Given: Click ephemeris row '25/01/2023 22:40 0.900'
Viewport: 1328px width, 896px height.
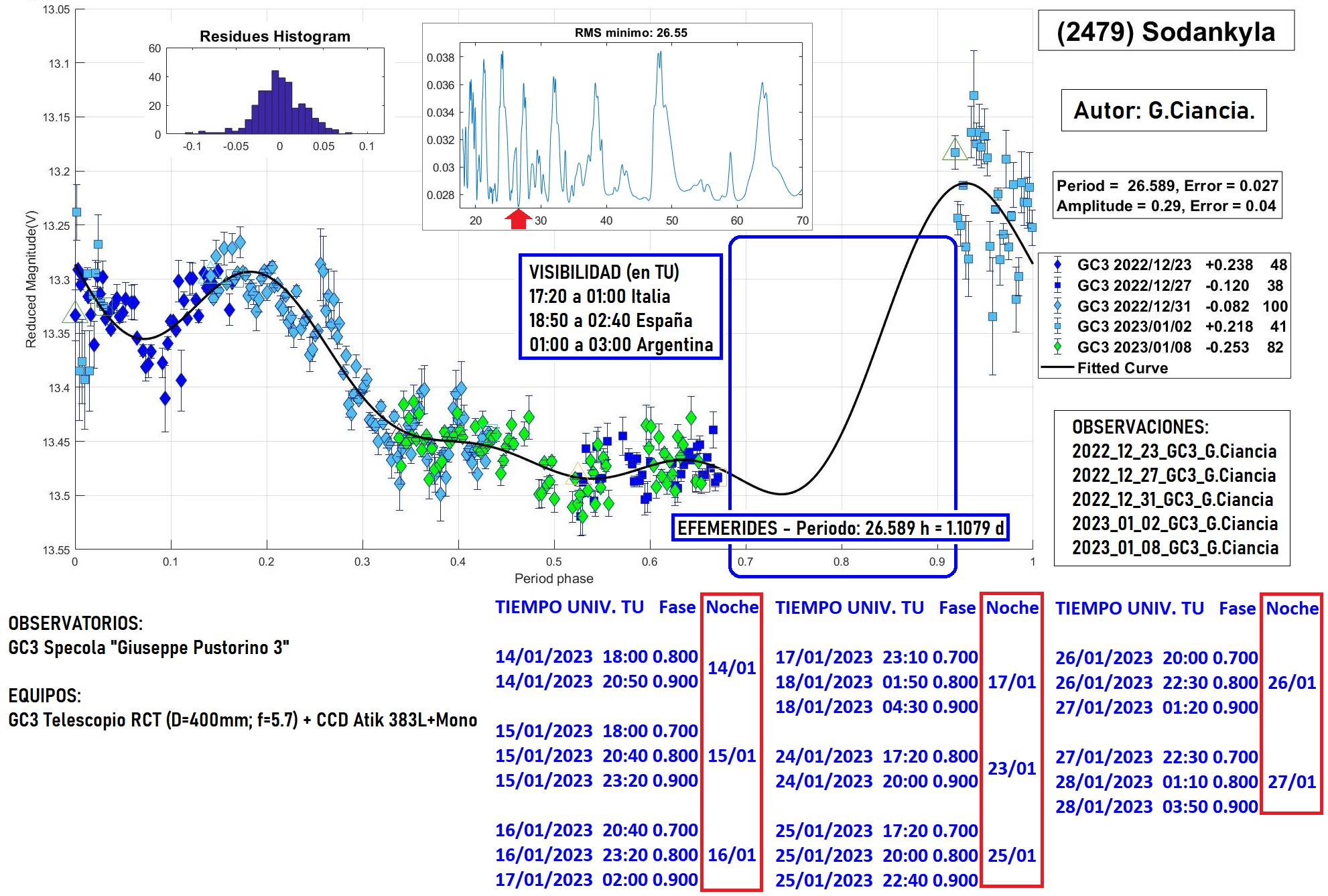Looking at the screenshot, I should (876, 881).
